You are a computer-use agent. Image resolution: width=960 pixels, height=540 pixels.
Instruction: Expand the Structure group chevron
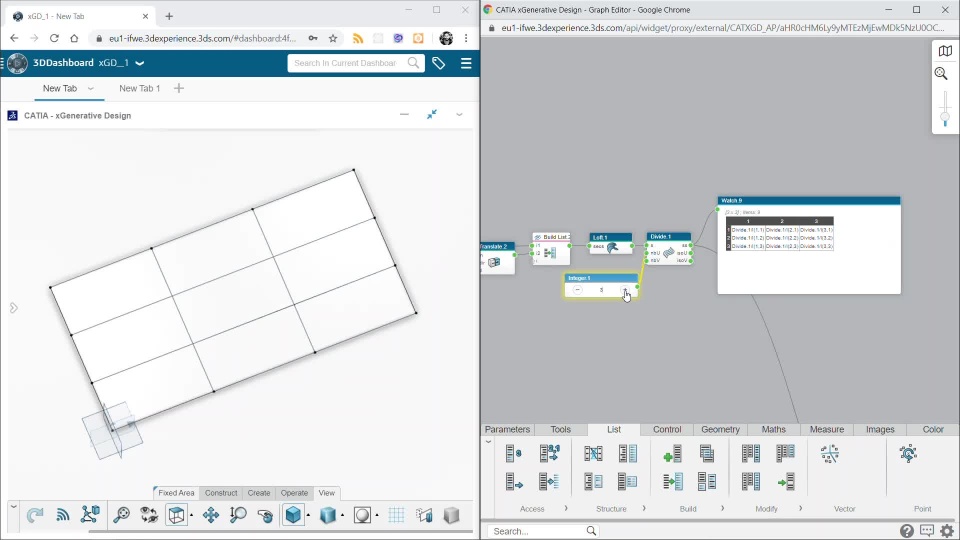[x=644, y=508]
